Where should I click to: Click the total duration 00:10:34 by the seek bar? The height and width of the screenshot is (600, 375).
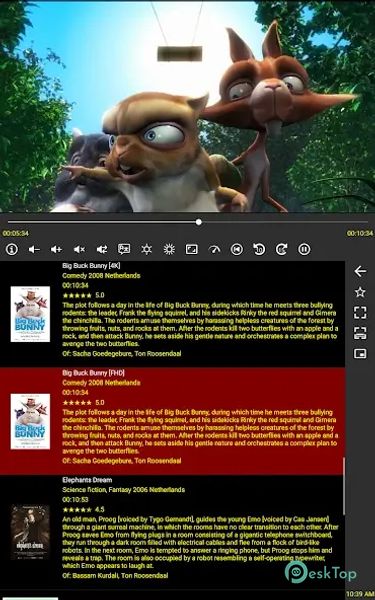pos(360,233)
